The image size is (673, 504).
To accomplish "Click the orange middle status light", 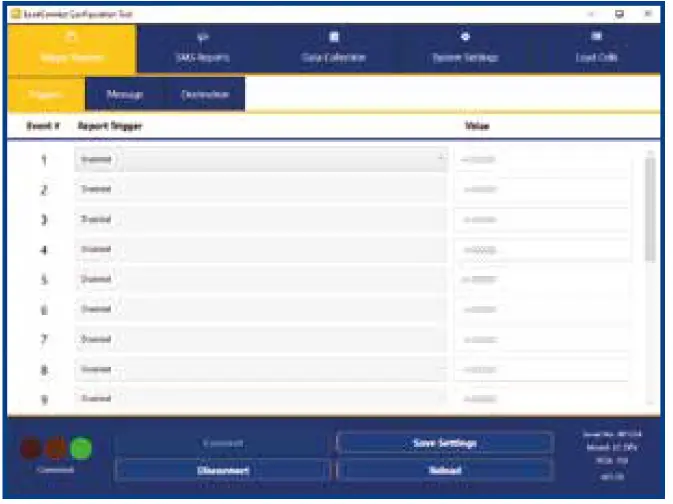I will pos(56,448).
